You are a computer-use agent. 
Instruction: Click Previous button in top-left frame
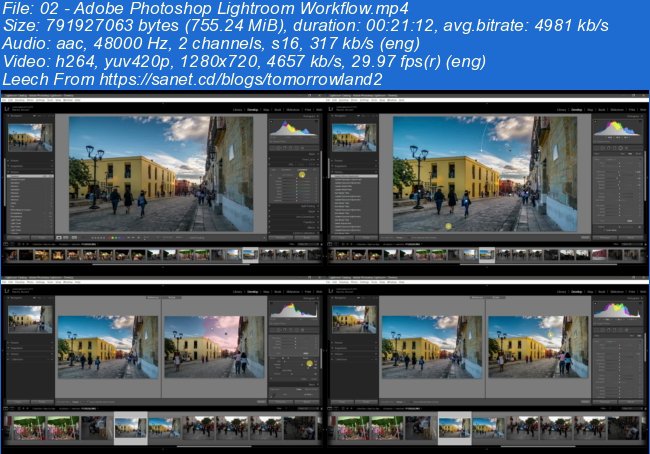coord(281,238)
